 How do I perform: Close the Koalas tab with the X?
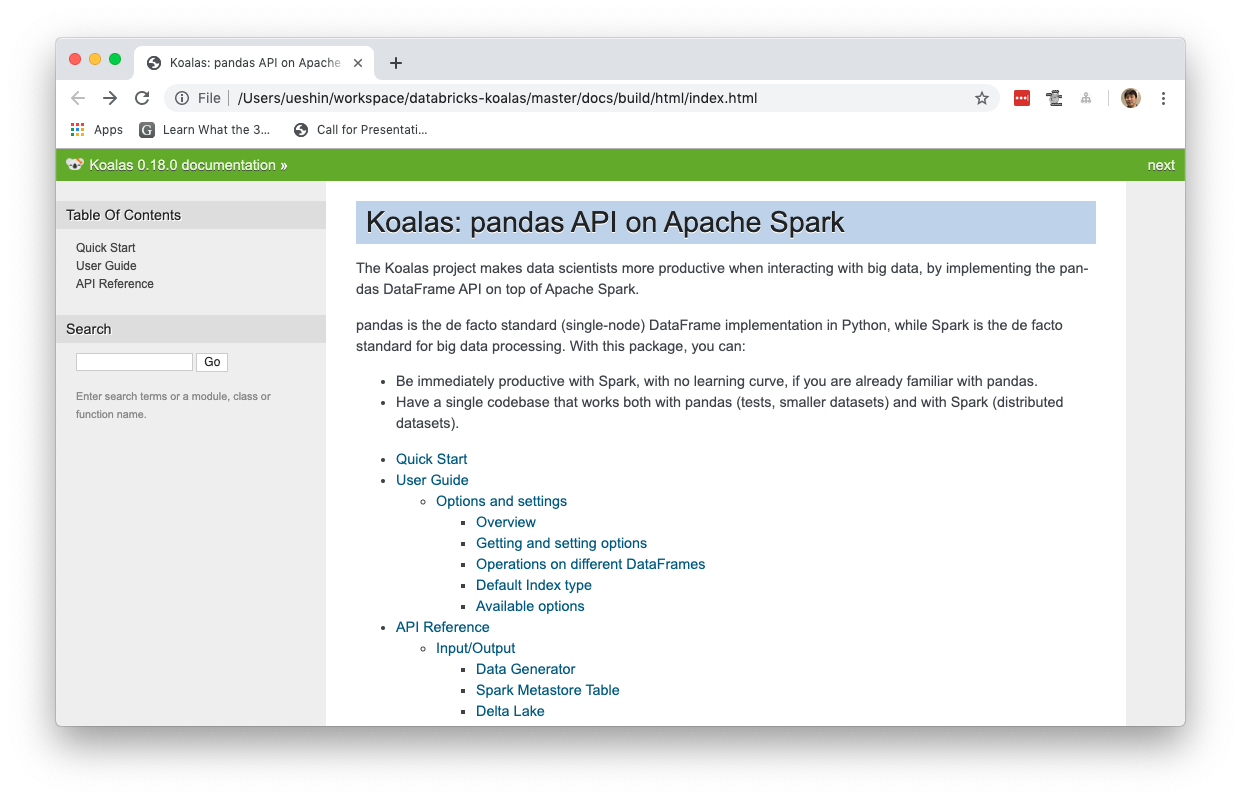coord(358,63)
